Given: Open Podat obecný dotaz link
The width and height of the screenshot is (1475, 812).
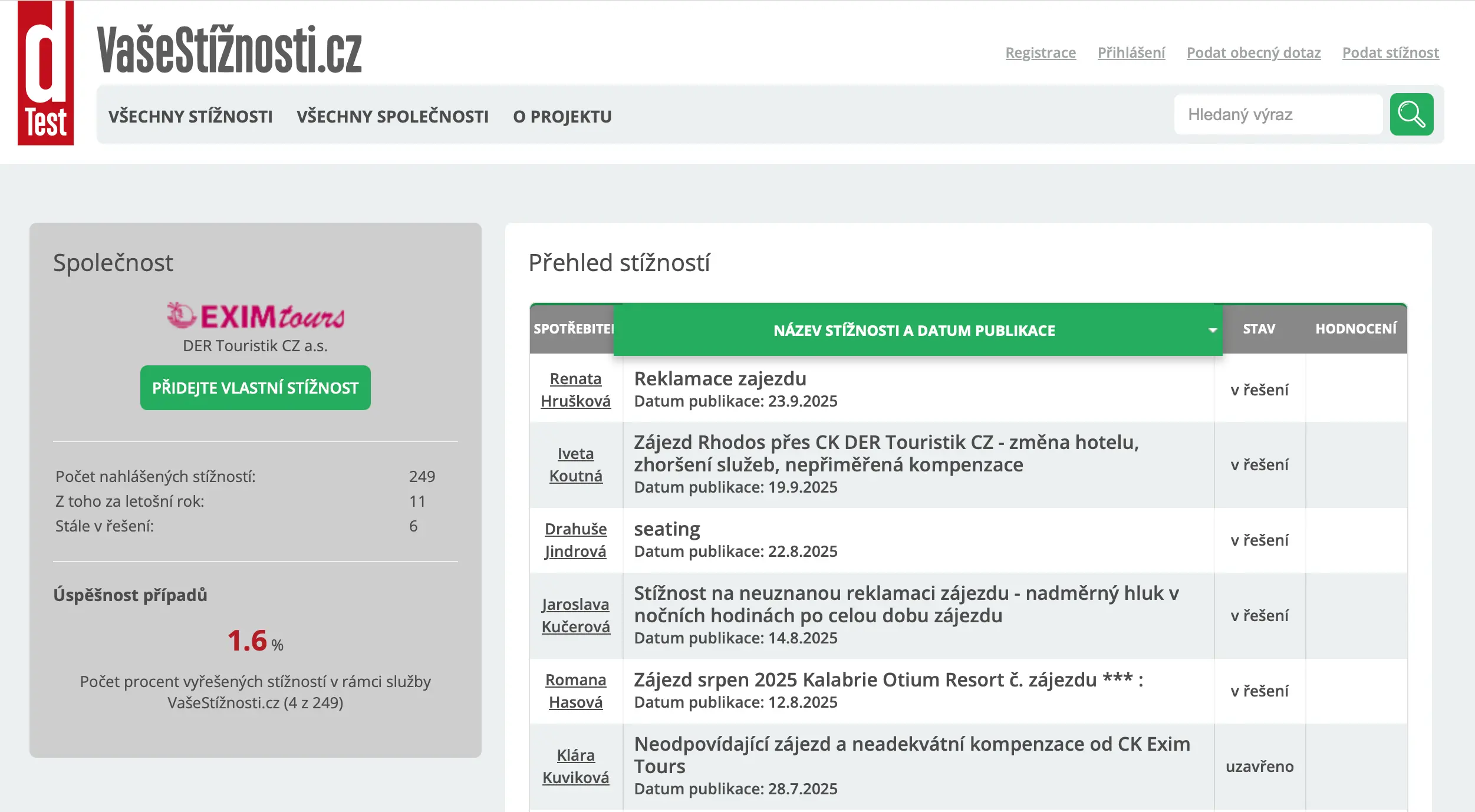Looking at the screenshot, I should click(1253, 52).
